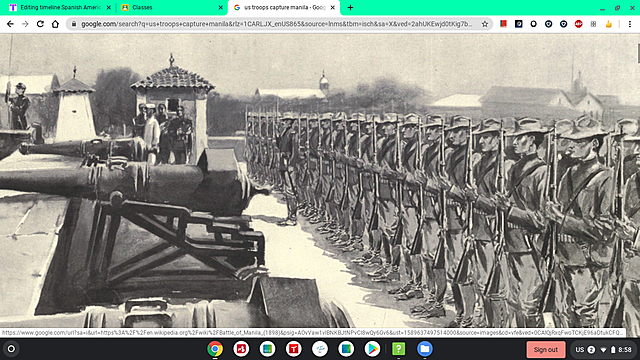Select the us troops capture manila tab

pyautogui.click(x=284, y=7)
